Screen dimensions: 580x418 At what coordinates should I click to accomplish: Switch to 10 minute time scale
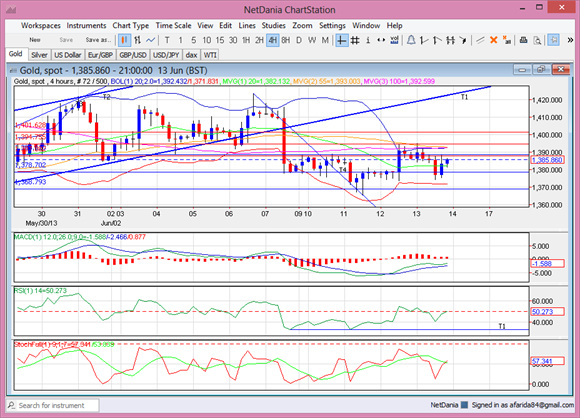pos(206,40)
